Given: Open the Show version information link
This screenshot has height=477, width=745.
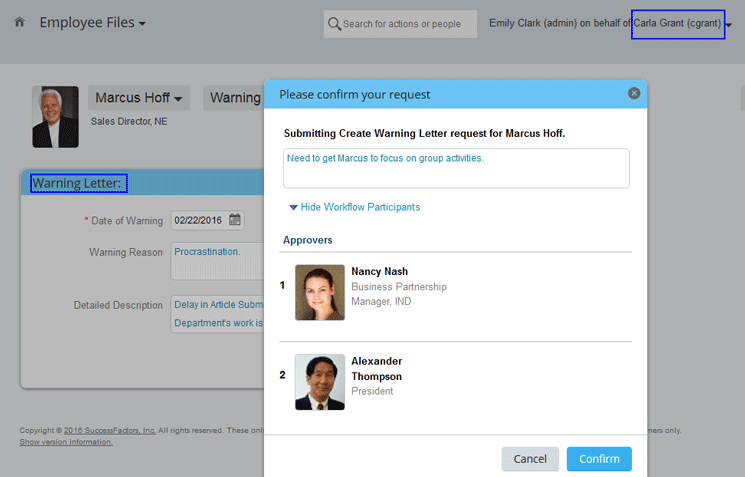Looking at the screenshot, I should 65,442.
